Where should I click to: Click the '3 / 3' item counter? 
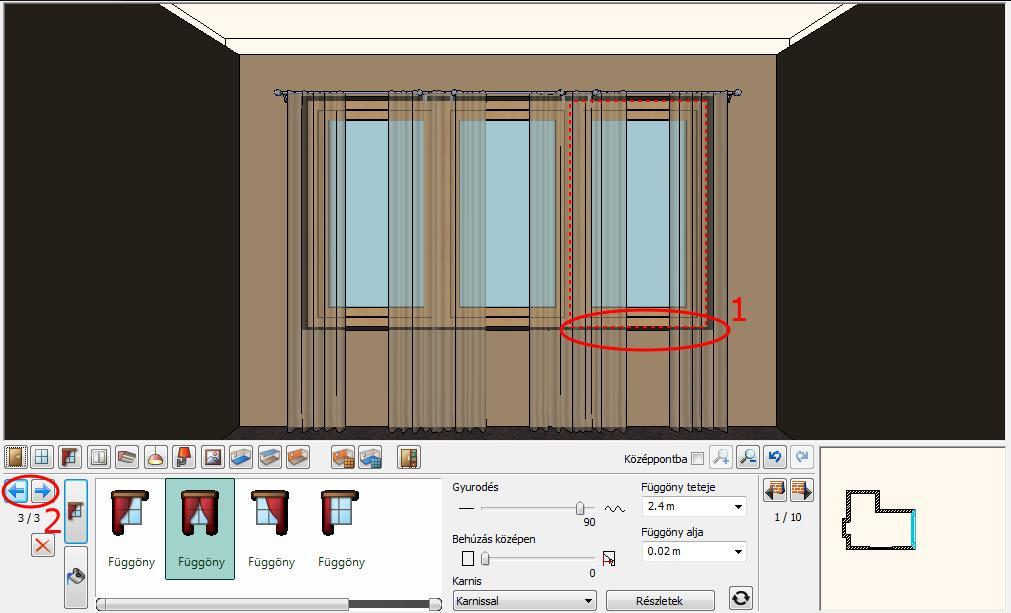coord(28,518)
